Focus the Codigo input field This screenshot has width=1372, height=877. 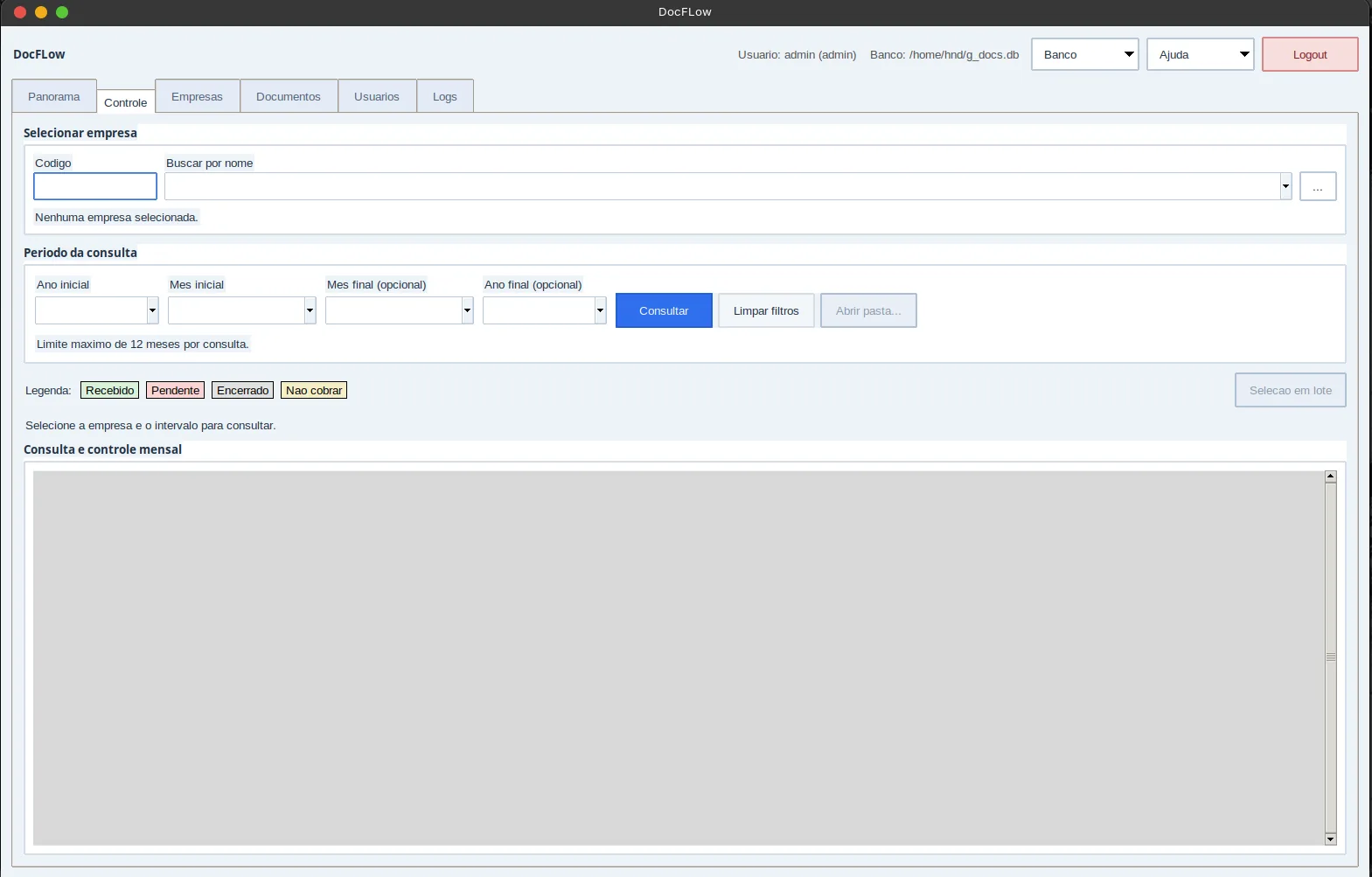click(x=95, y=186)
